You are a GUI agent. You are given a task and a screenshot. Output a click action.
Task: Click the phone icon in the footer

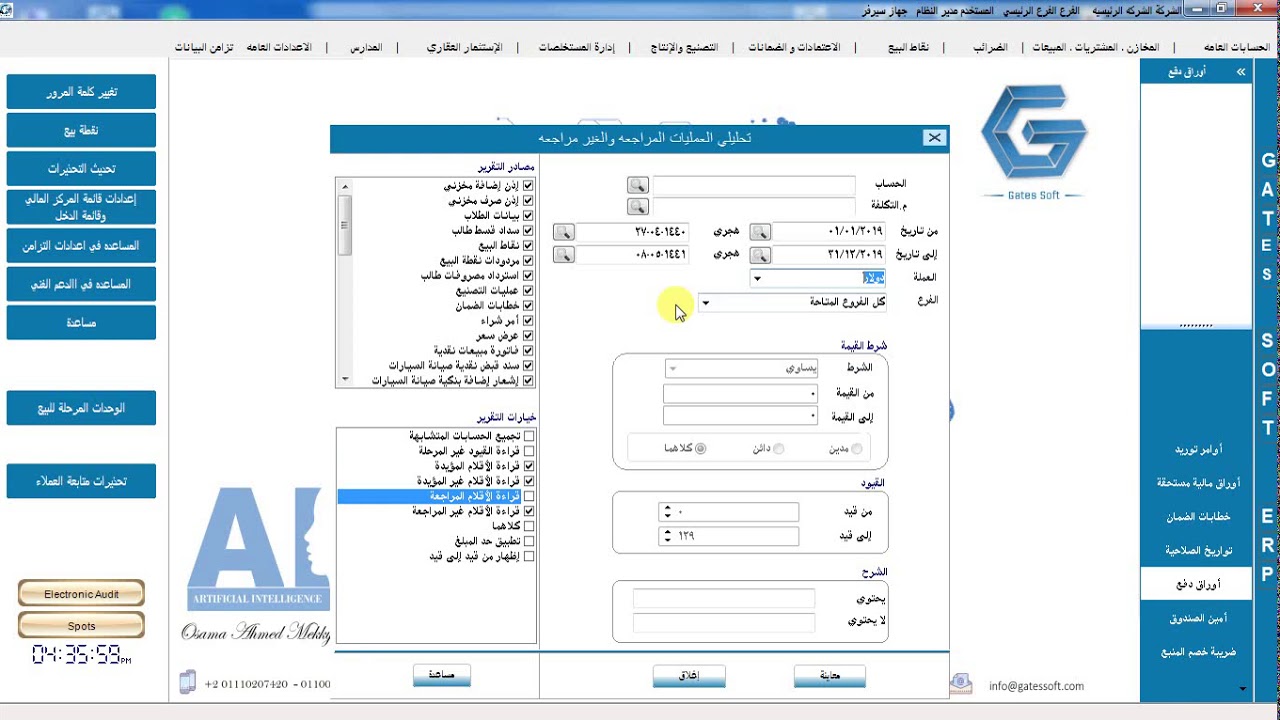click(187, 682)
